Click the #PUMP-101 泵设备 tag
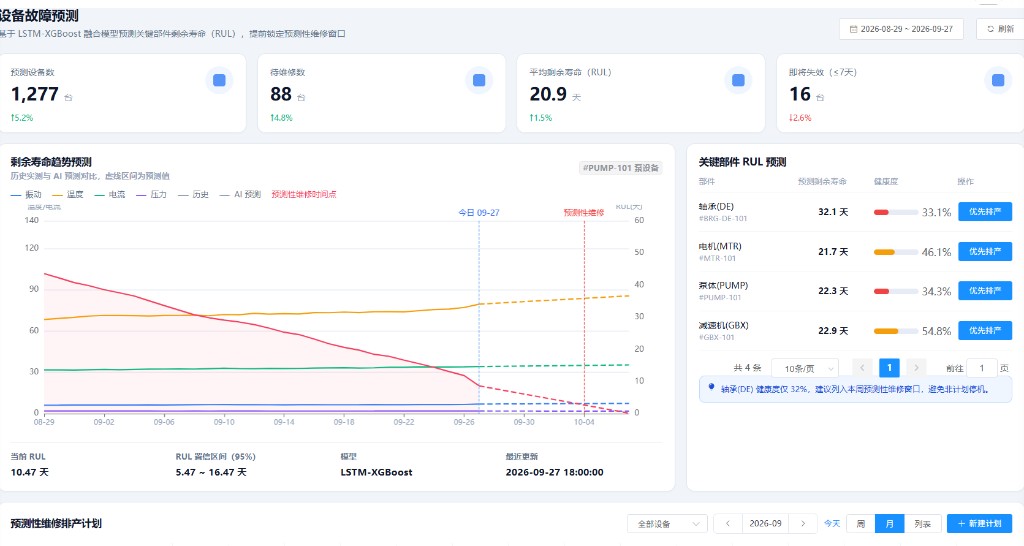 point(620,168)
